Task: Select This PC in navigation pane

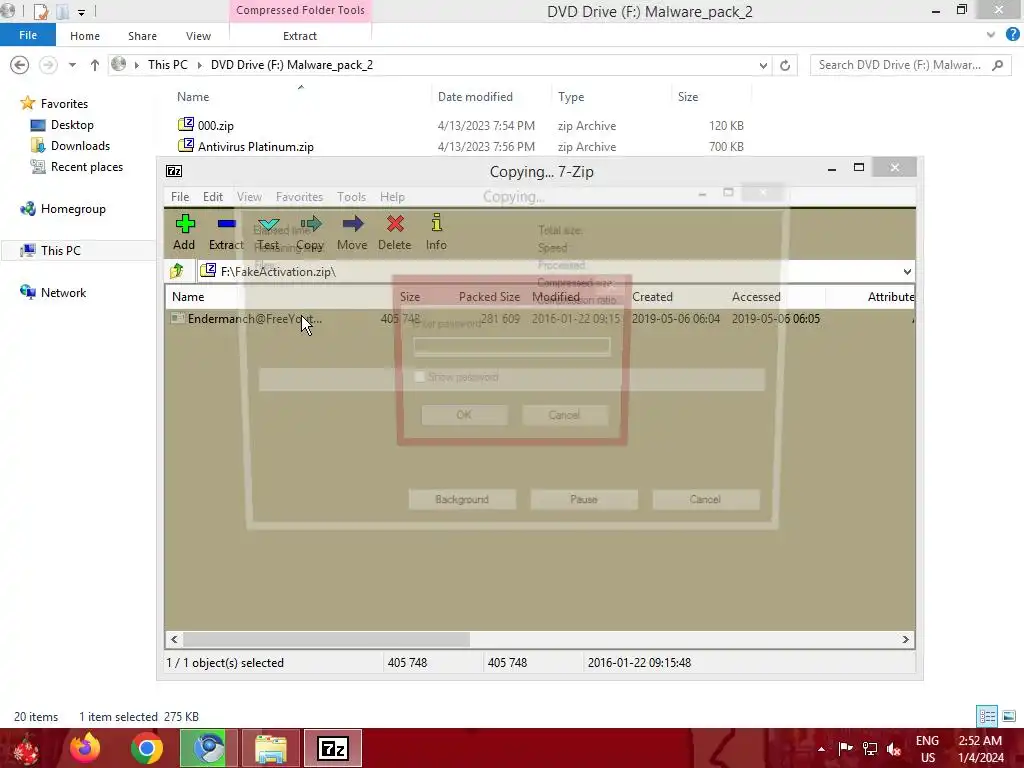Action: [61, 251]
